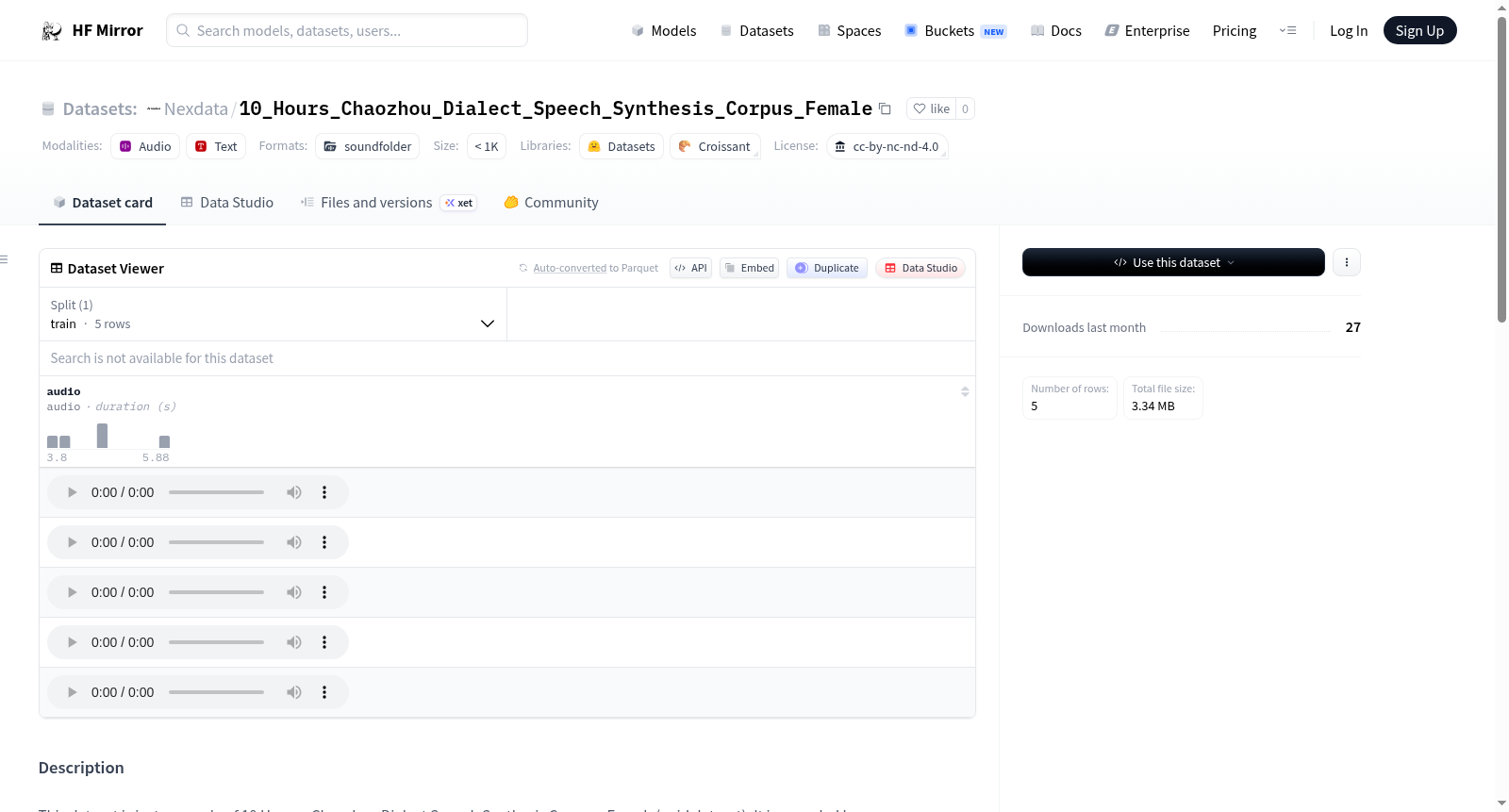Screen dimensions: 1509x812
Task: Select the Text modality tag
Action: [x=216, y=146]
